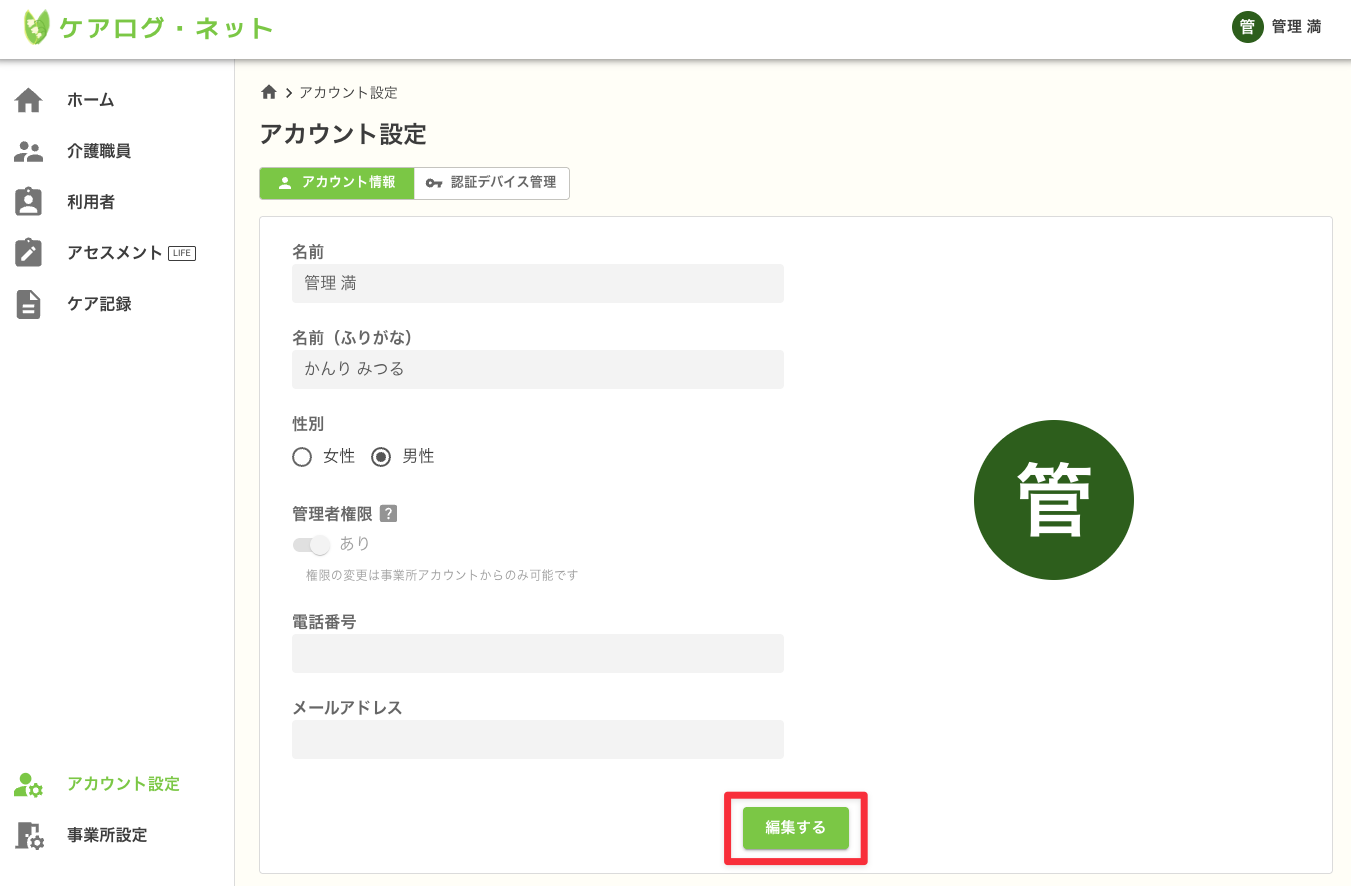Select the 女性 radio button
The height and width of the screenshot is (886, 1351).
click(302, 457)
